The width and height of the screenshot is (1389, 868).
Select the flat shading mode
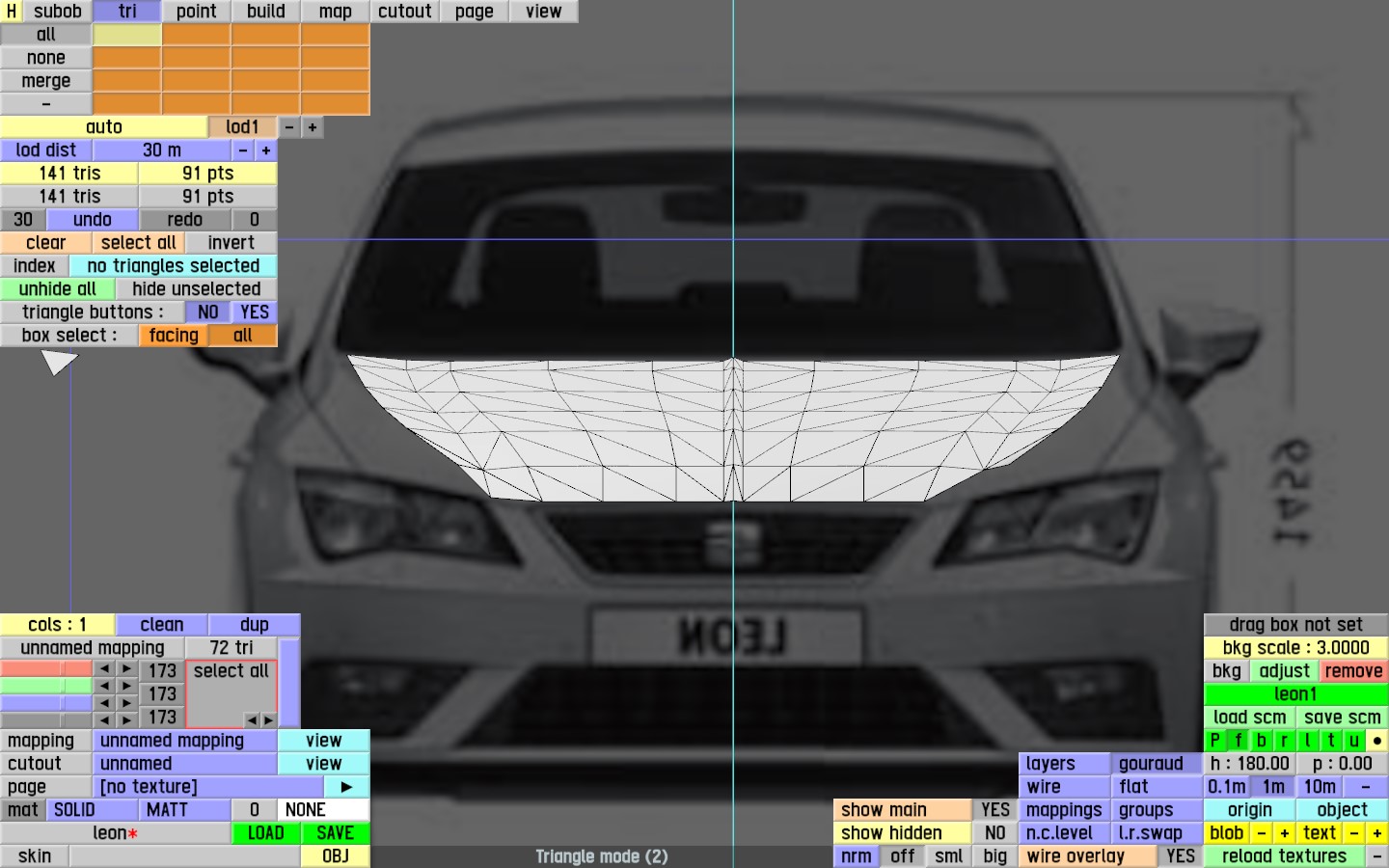click(x=1157, y=787)
